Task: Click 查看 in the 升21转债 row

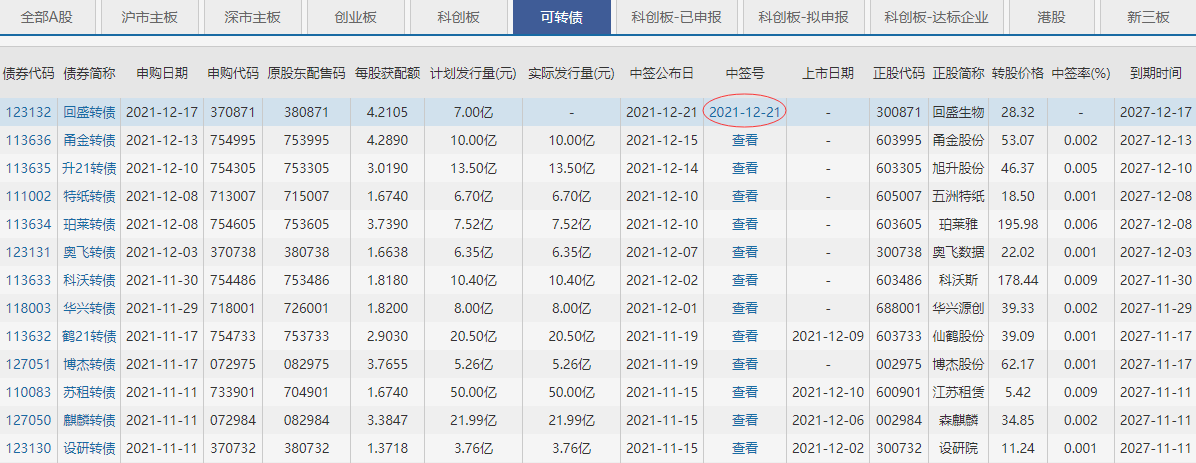Action: click(744, 169)
